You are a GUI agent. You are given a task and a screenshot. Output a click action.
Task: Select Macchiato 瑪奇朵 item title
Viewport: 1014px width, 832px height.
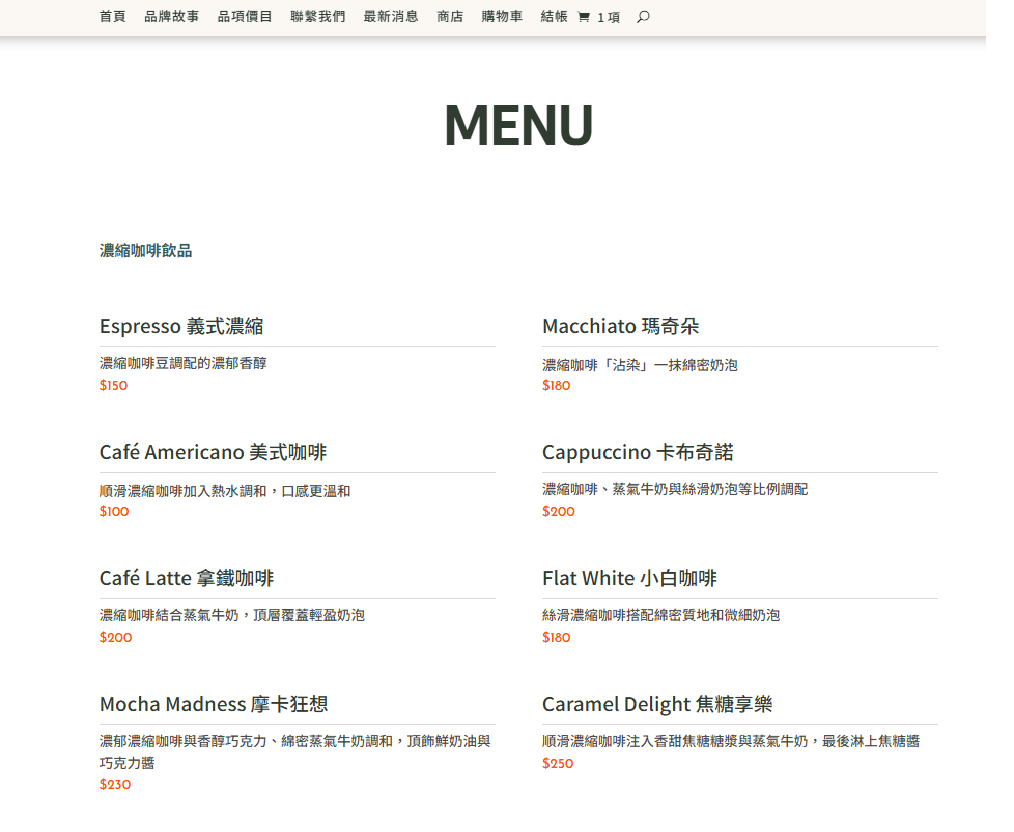pos(621,326)
